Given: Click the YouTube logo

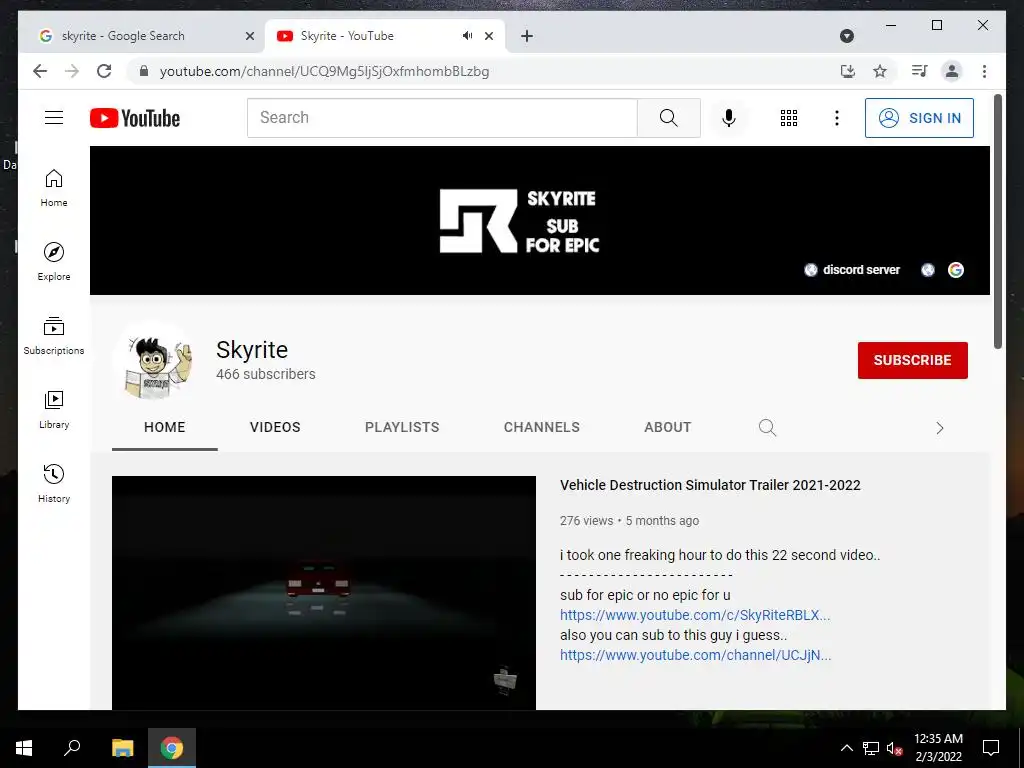Looking at the screenshot, I should click(x=135, y=118).
